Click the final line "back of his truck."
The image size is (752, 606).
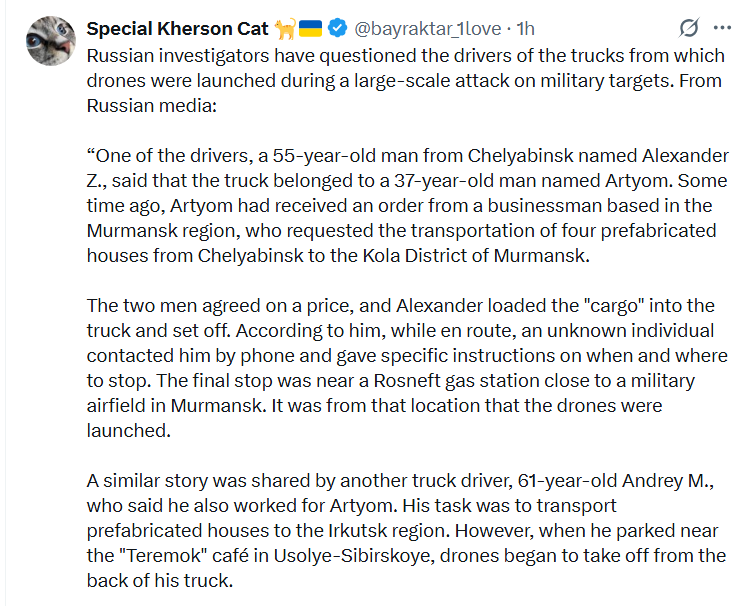pyautogui.click(x=160, y=581)
